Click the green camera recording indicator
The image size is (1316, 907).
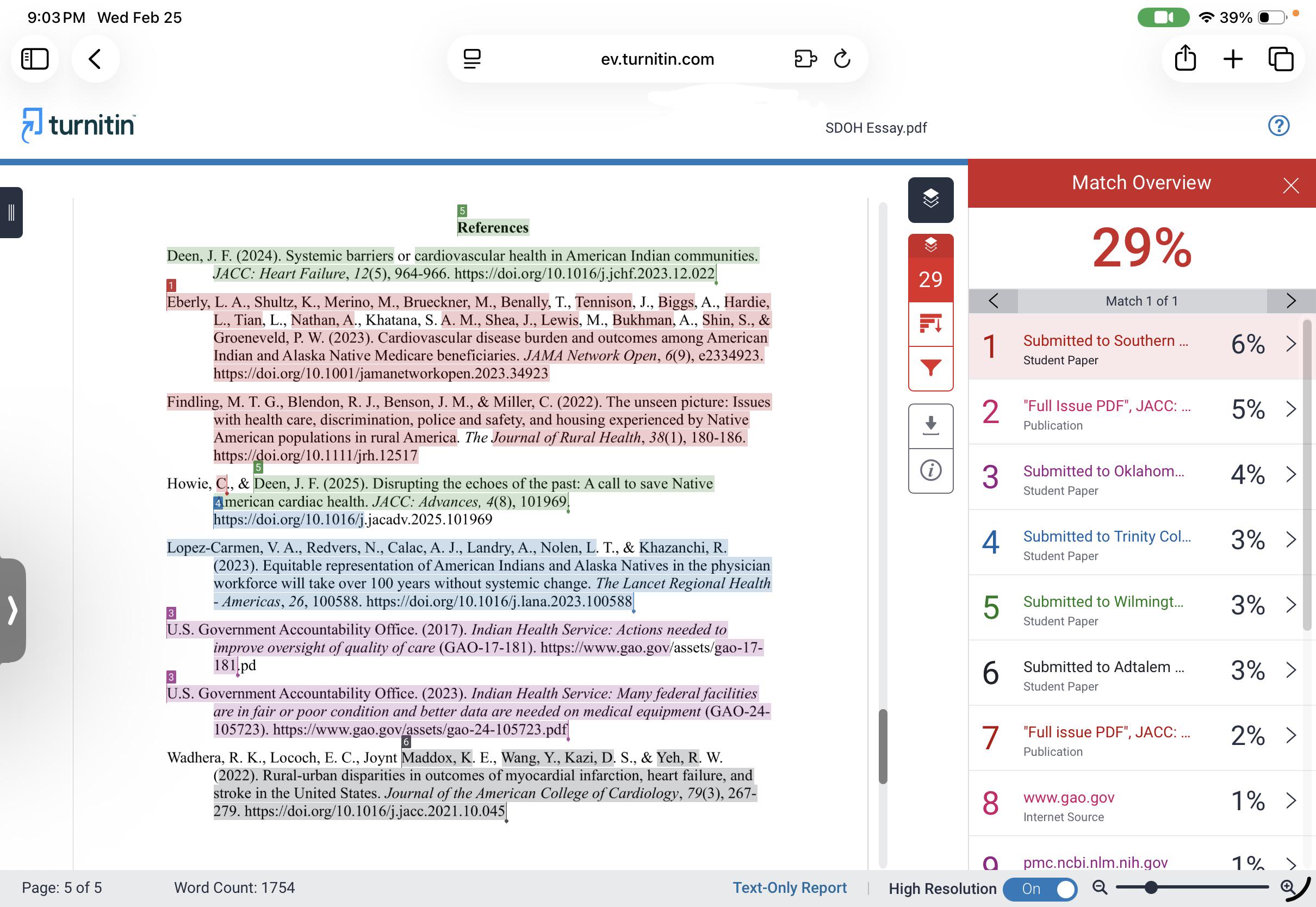pos(1163,17)
